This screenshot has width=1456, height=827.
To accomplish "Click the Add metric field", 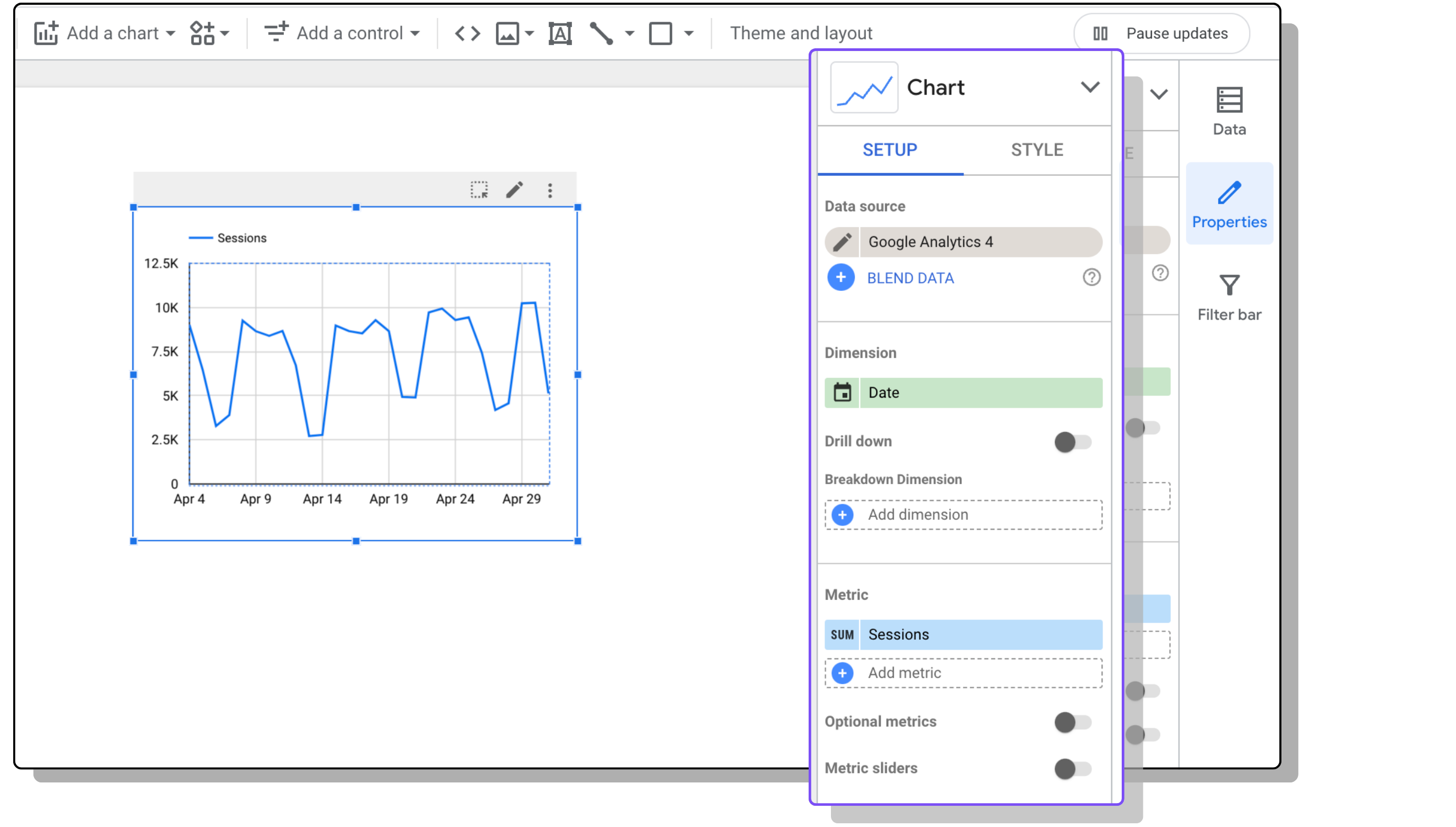I will click(963, 673).
